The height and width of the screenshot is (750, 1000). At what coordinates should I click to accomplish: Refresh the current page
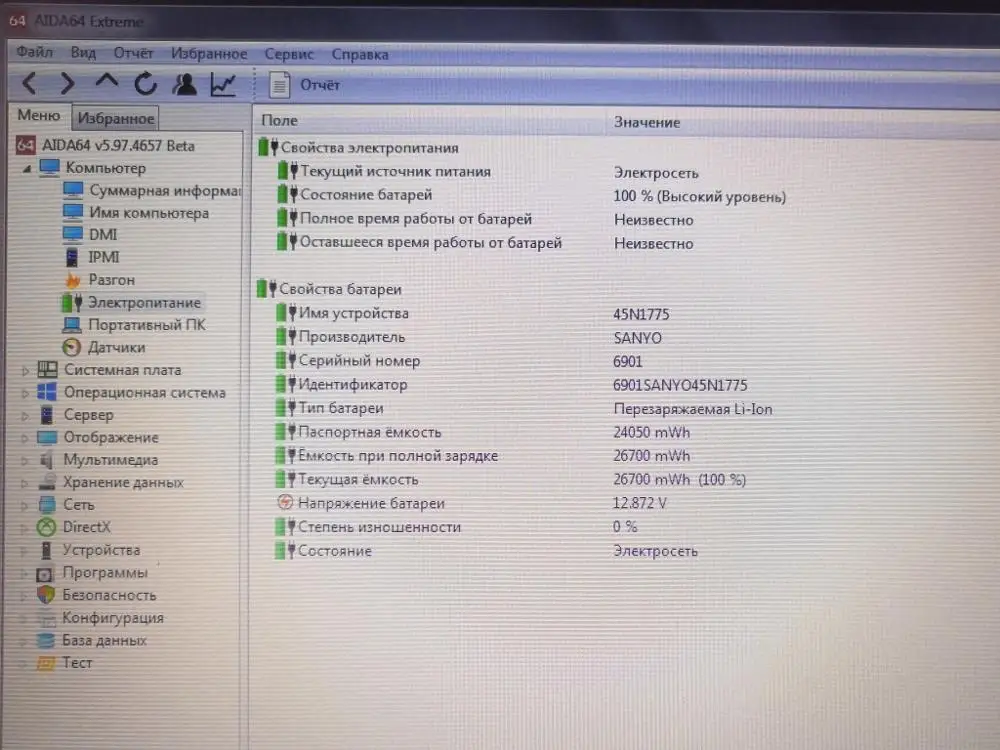coord(145,84)
